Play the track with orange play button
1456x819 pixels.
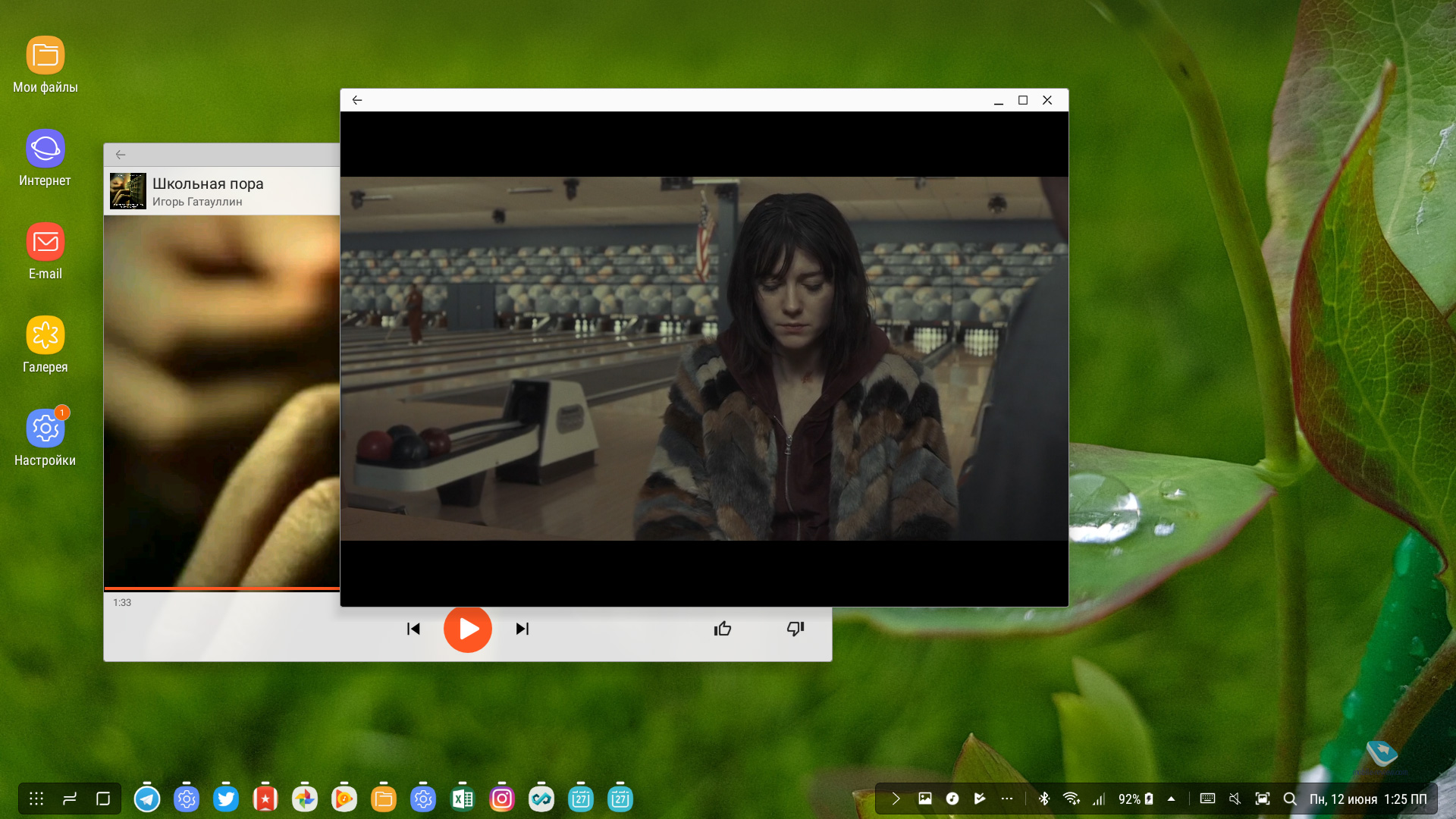tap(468, 629)
